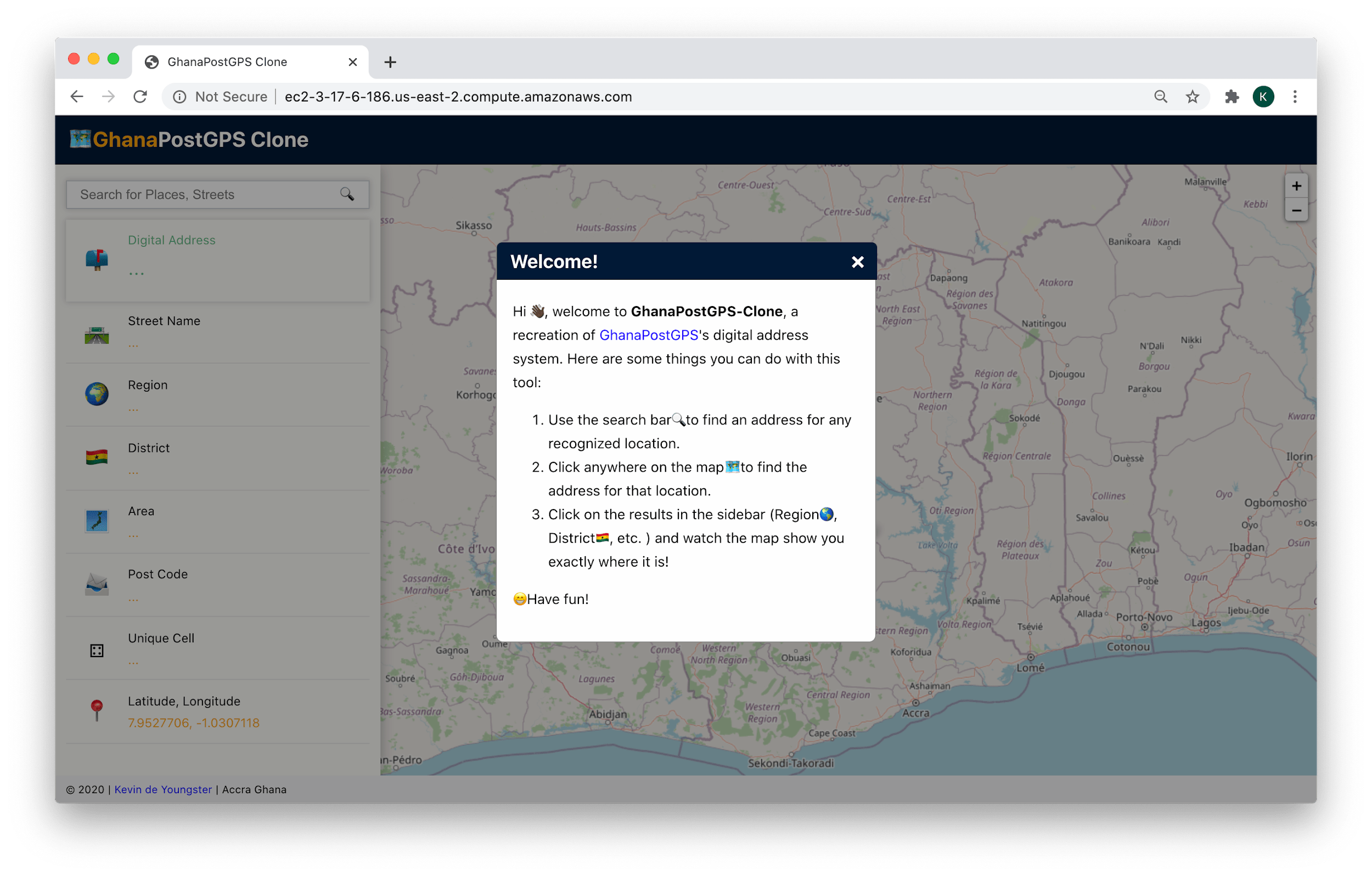Viewport: 1372px width, 876px height.
Task: Click the Area label in sidebar
Action: (x=140, y=511)
